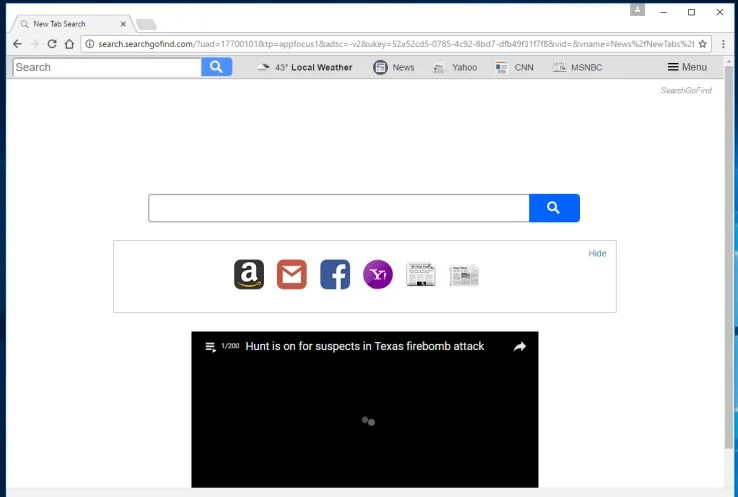Open the CNN toolbar link

tap(514, 68)
